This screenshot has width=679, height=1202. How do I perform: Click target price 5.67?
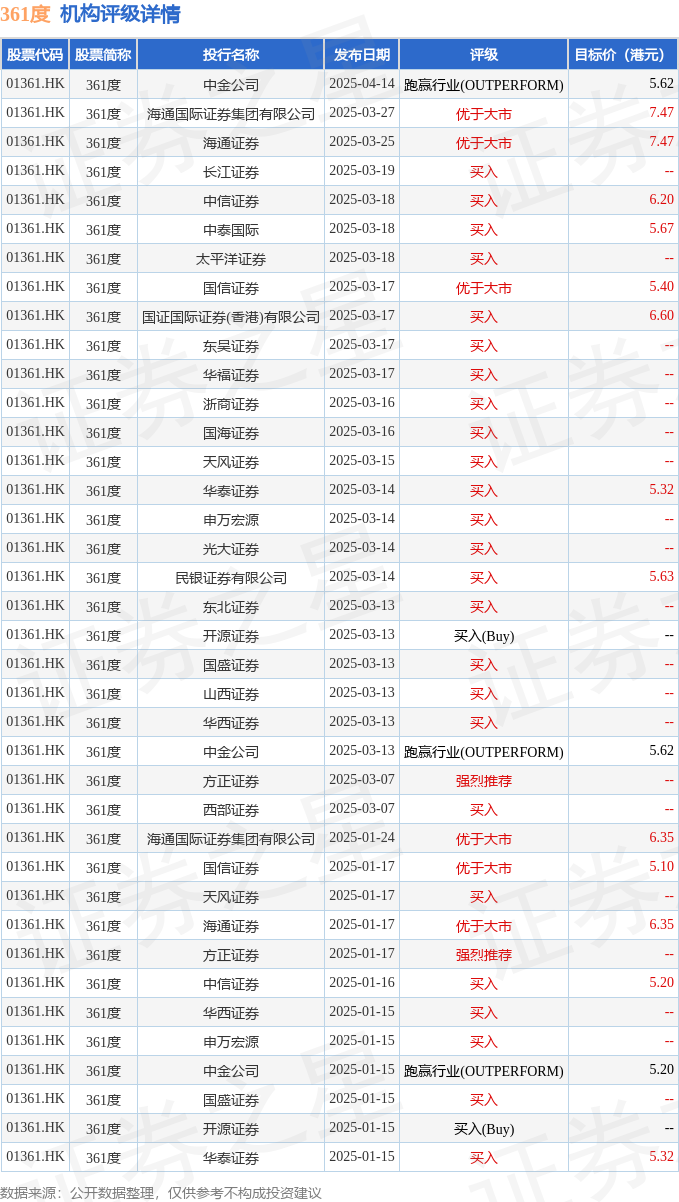(x=661, y=229)
